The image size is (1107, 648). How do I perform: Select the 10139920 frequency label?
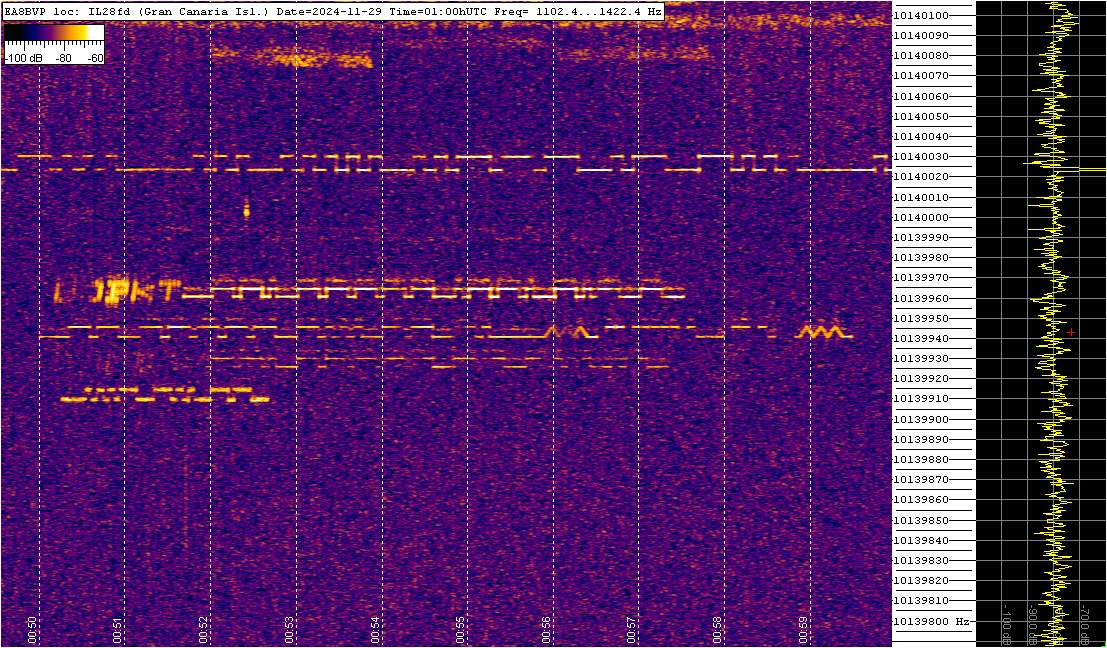pyautogui.click(x=919, y=379)
